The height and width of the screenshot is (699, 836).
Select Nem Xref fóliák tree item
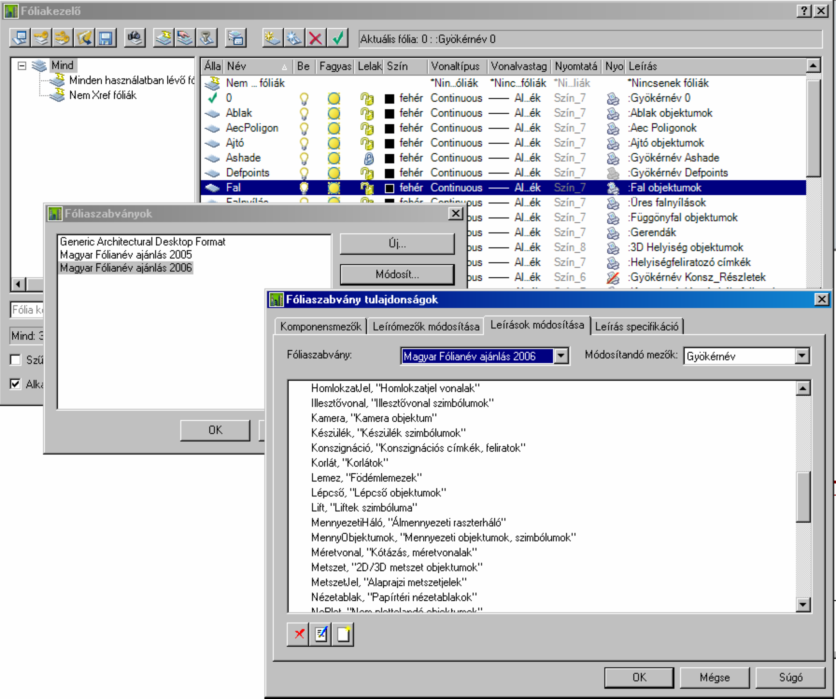[102, 95]
